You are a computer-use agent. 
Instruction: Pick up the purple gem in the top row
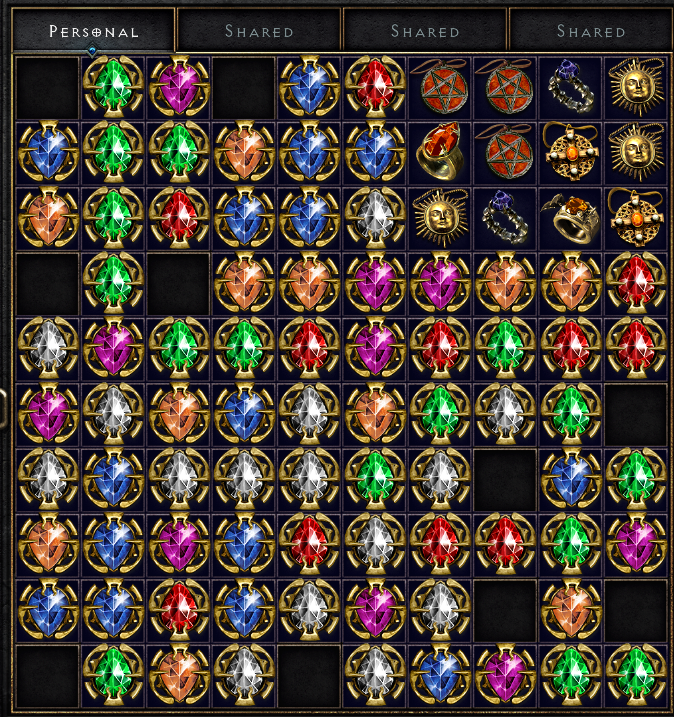pyautogui.click(x=179, y=86)
